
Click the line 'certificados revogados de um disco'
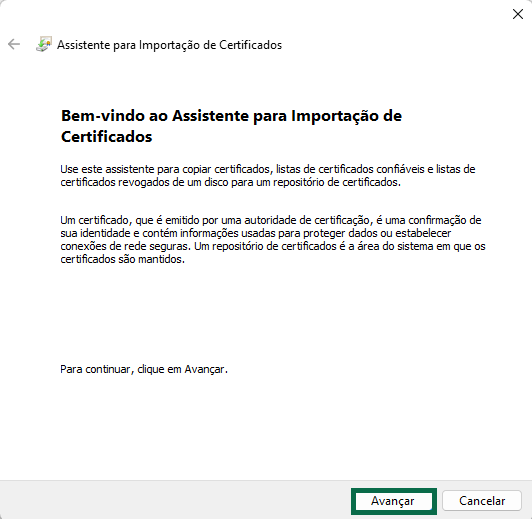(230, 182)
